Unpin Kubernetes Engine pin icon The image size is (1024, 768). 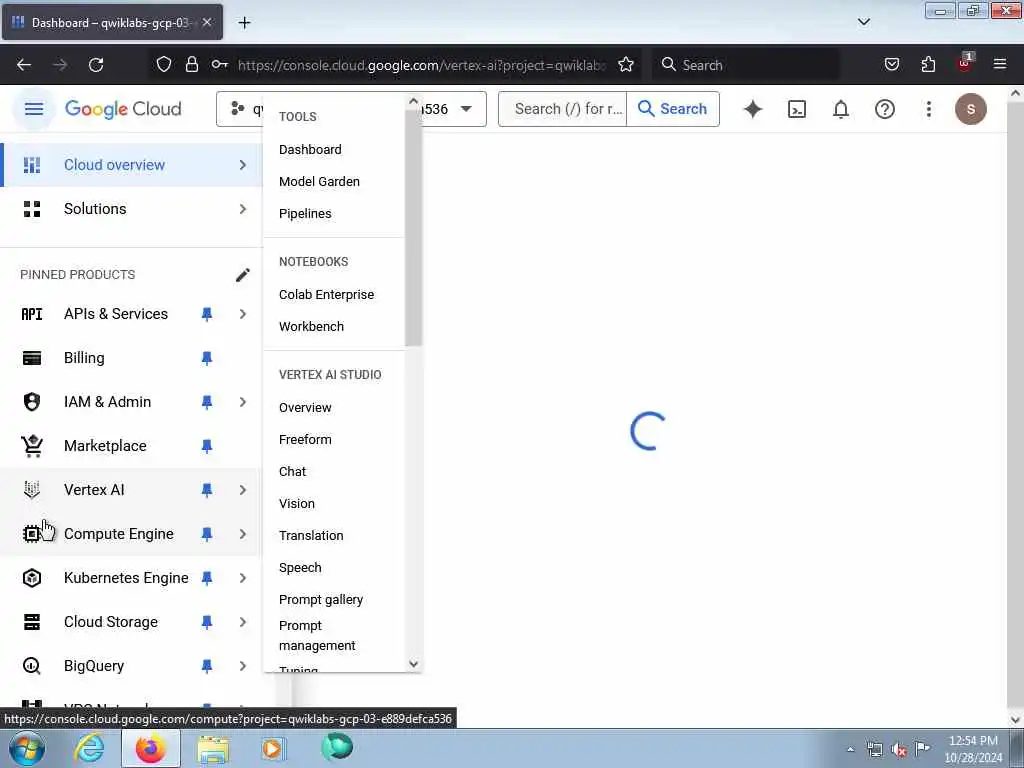[206, 578]
